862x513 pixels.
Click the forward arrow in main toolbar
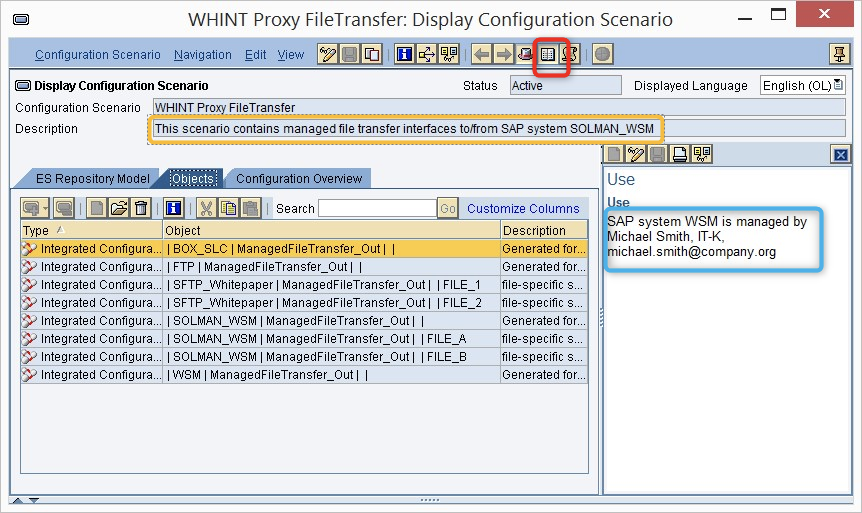pyautogui.click(x=504, y=54)
